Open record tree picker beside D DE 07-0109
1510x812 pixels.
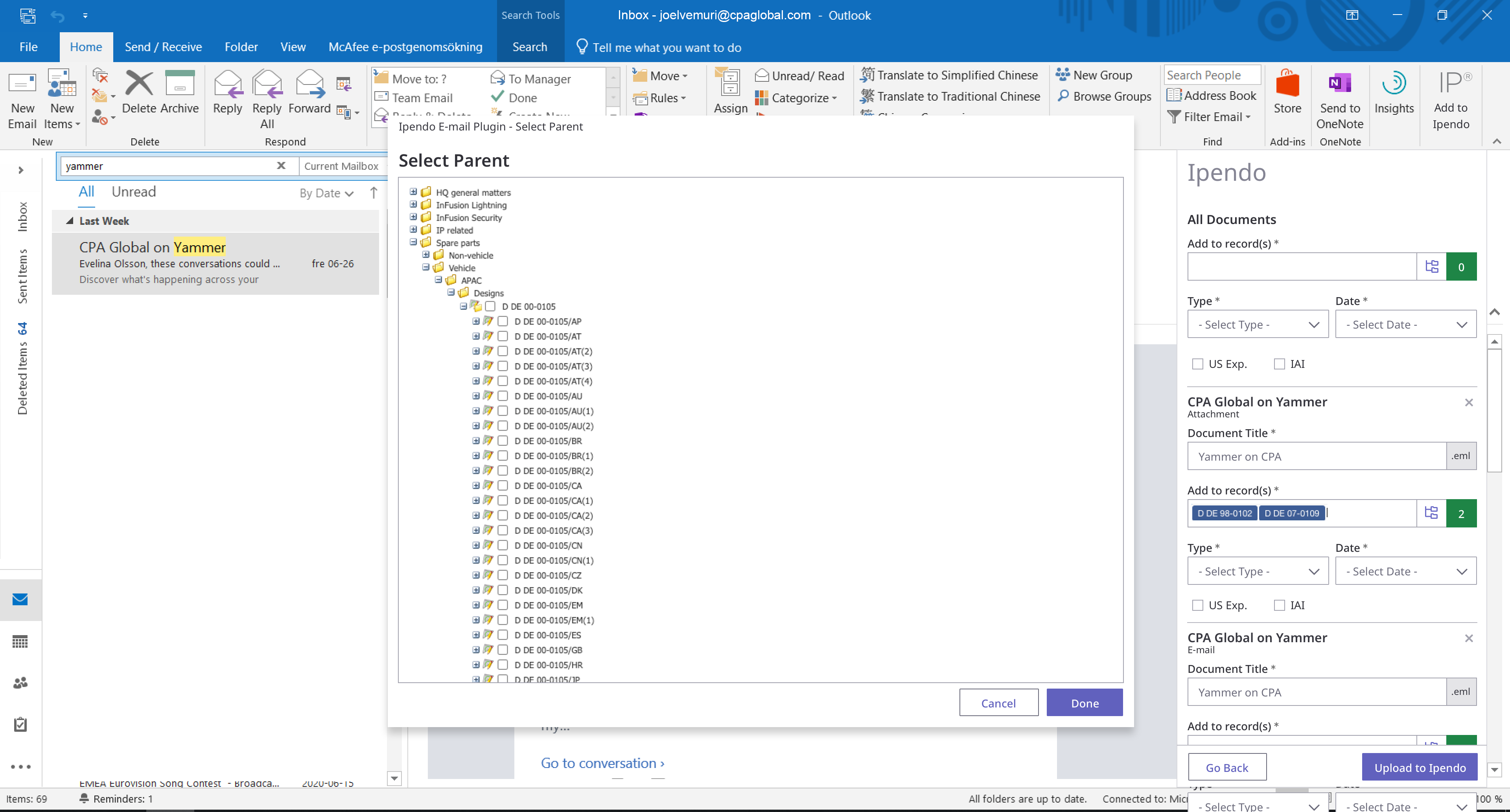click(x=1431, y=513)
